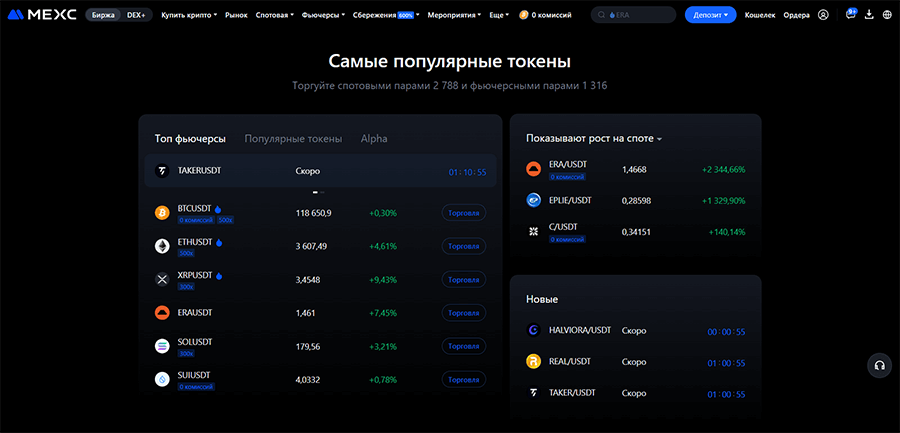This screenshot has height=433, width=900.
Task: Click the SUI coin icon
Action: (x=162, y=380)
